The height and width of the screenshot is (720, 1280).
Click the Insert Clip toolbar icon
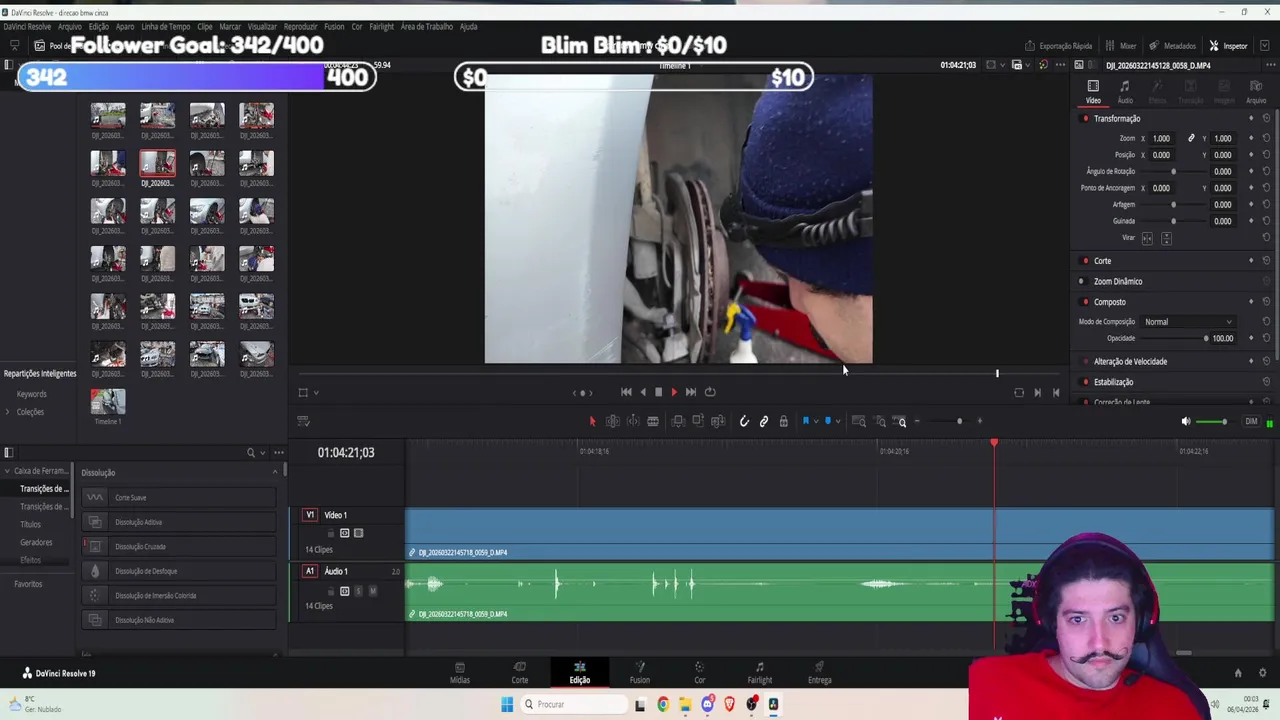click(x=678, y=422)
